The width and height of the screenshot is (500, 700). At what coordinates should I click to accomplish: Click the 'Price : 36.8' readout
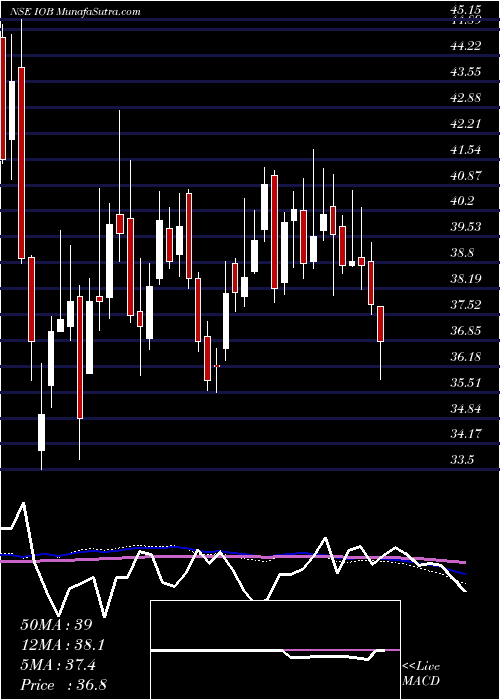[x=63, y=685]
